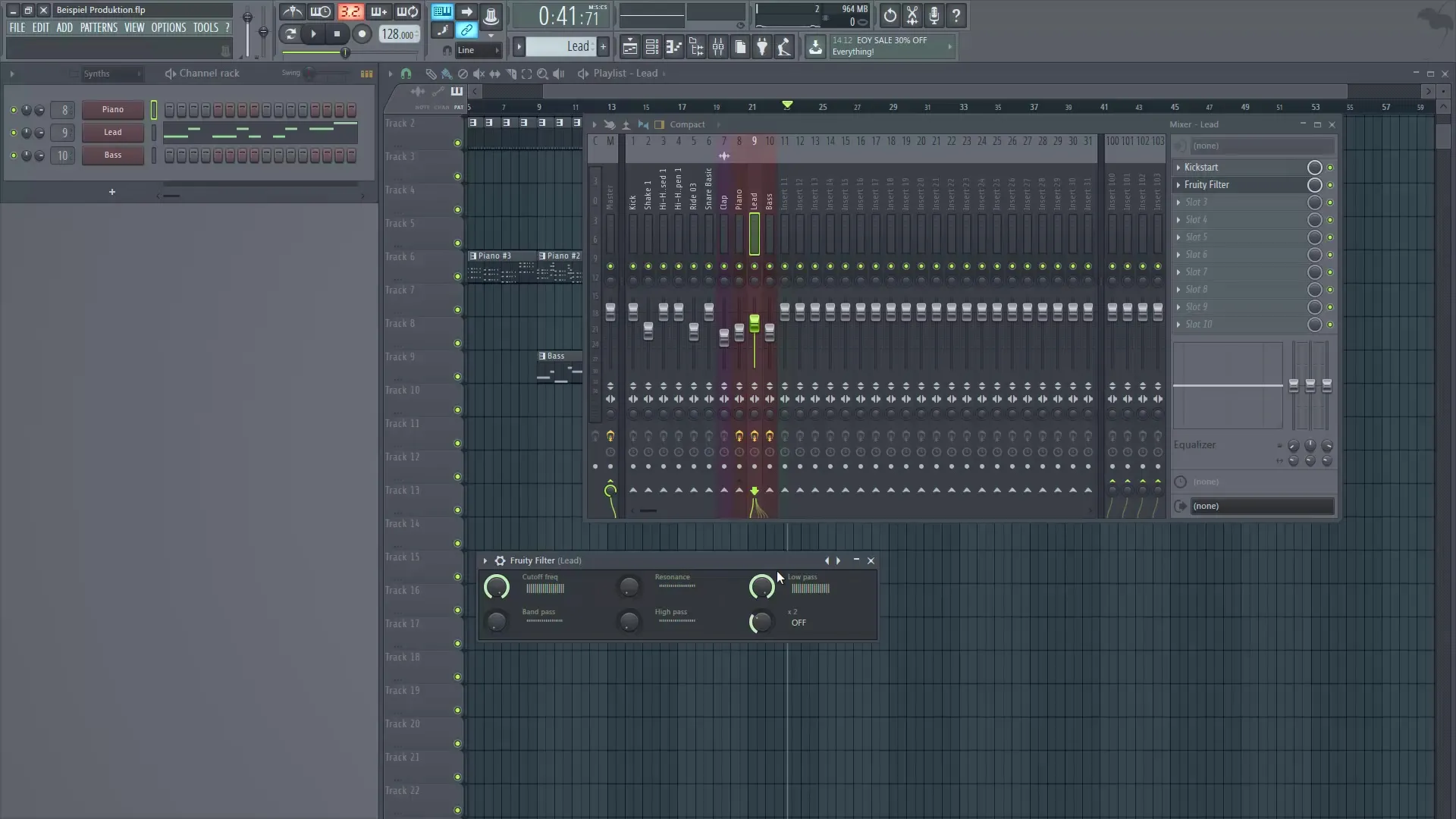This screenshot has height=819, width=1456.
Task: Open the Mixer view icon in toolbar
Action: point(717,47)
